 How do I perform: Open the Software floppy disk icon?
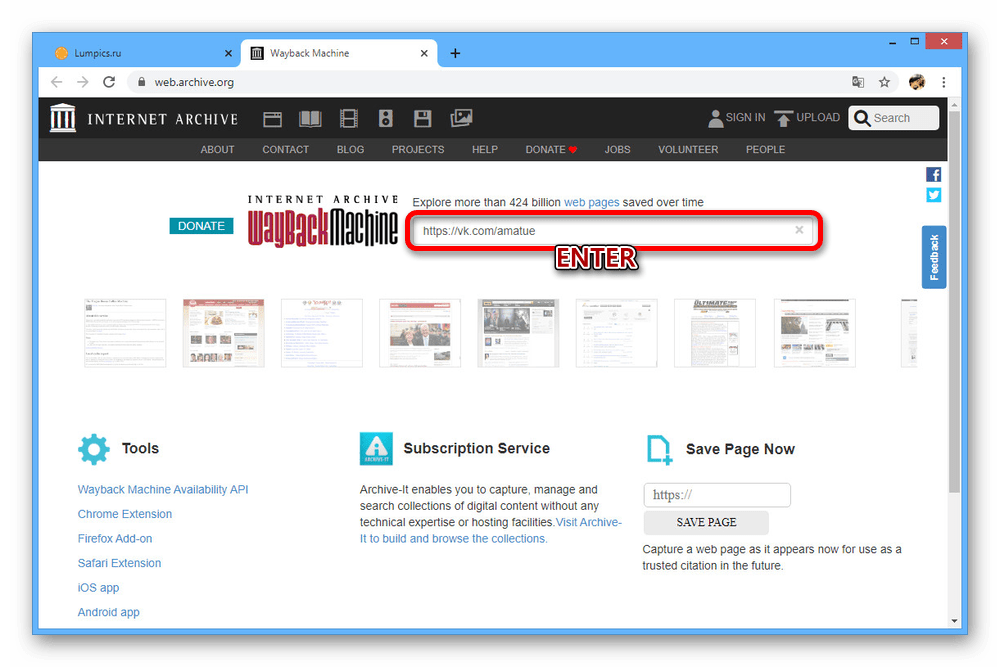coord(422,119)
